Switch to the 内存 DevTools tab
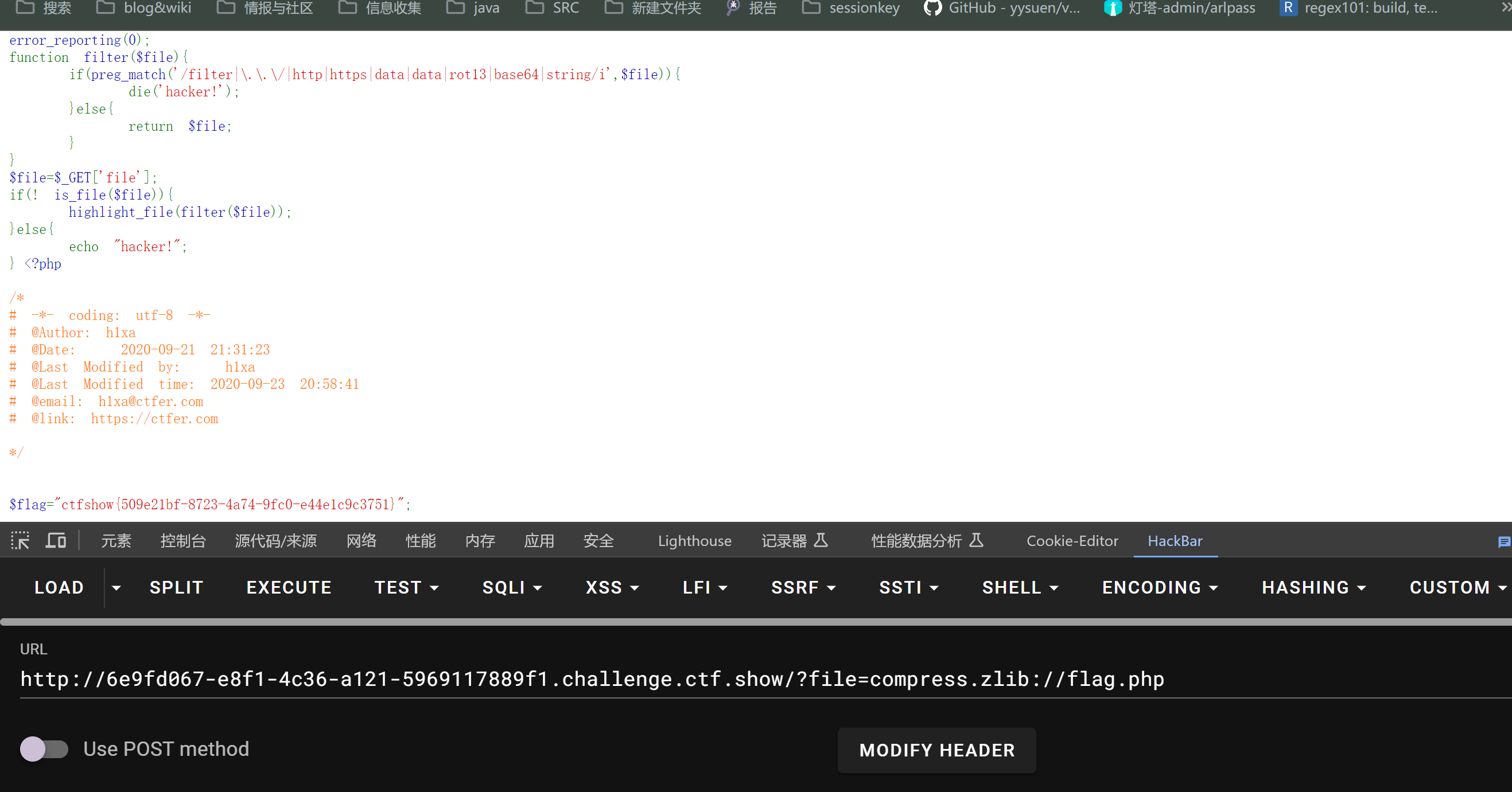Screen dimensions: 1512x792 480,541
